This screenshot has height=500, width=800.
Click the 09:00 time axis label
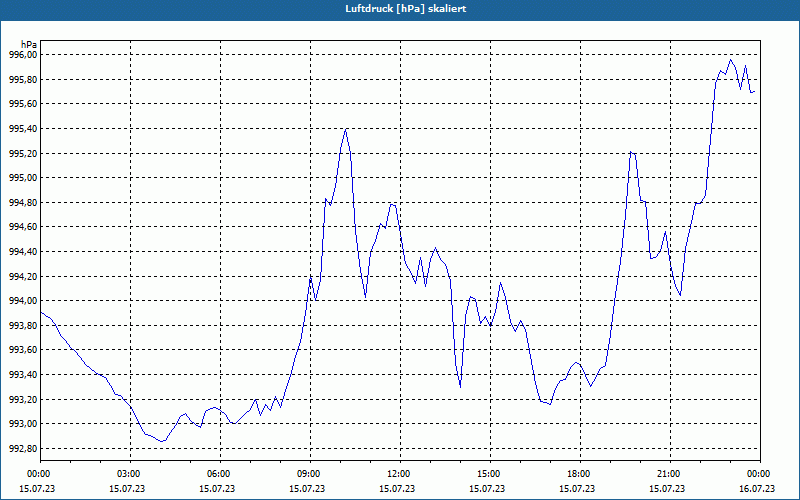coord(311,474)
